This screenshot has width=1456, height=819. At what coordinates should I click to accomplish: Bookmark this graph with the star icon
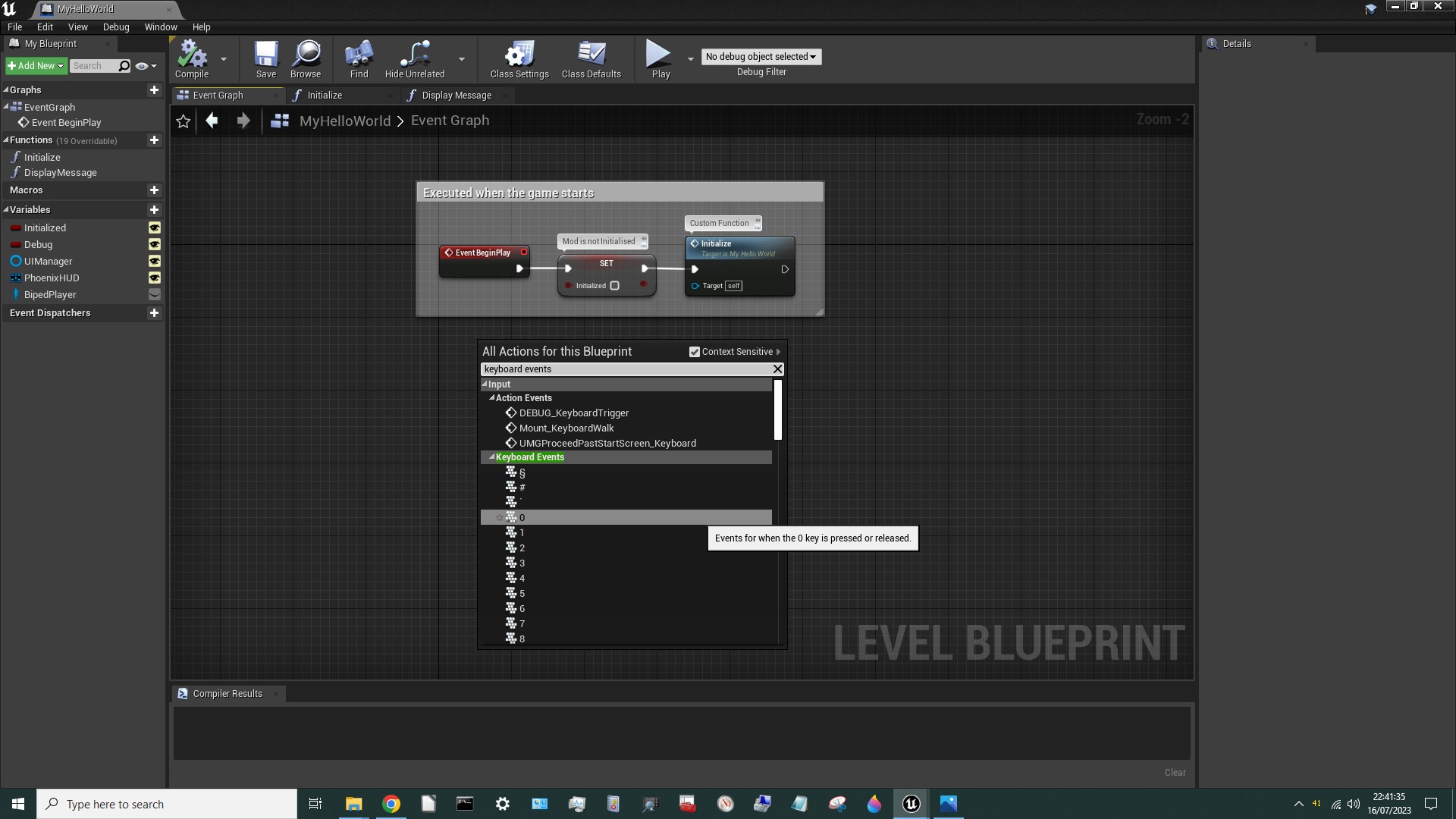pos(183,121)
